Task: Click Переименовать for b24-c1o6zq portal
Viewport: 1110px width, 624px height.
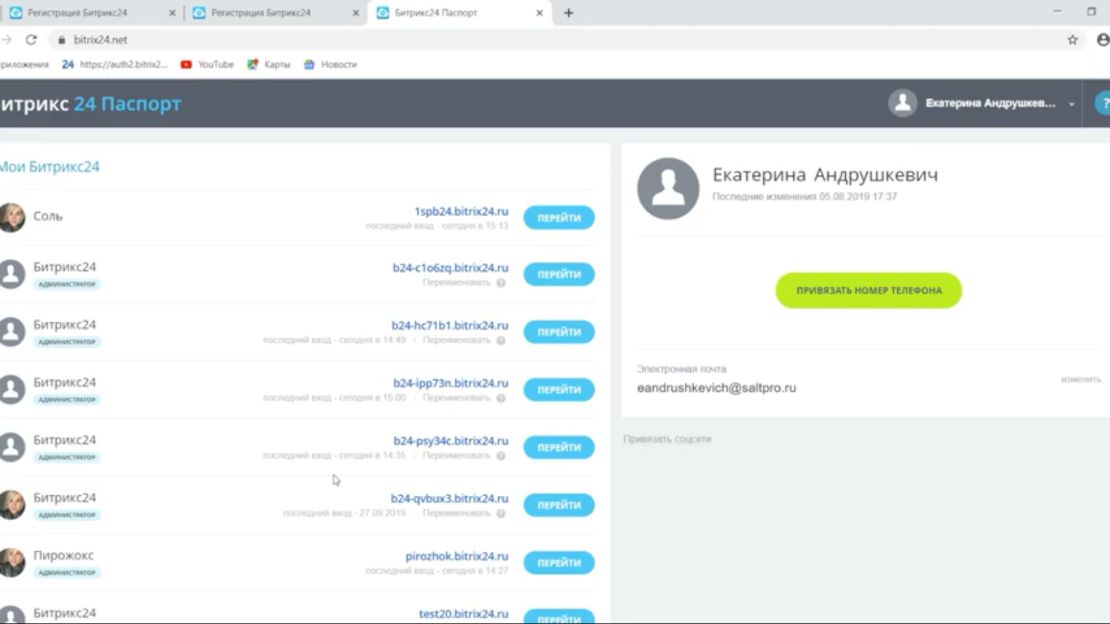Action: (x=456, y=283)
